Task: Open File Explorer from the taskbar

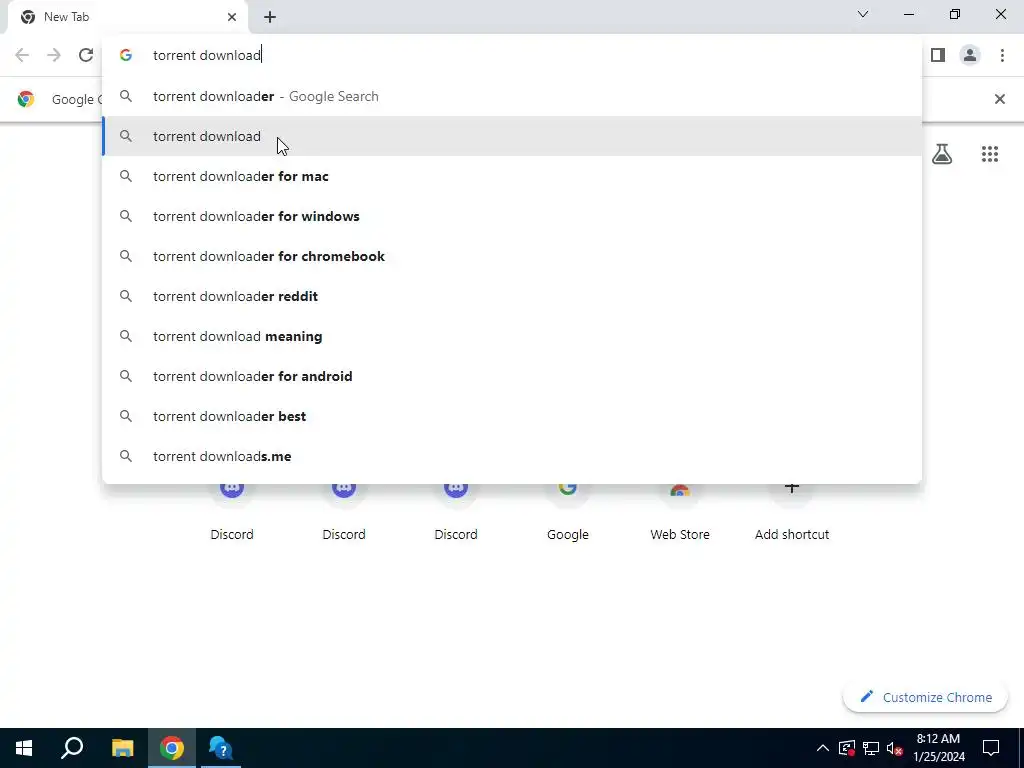Action: (122, 748)
